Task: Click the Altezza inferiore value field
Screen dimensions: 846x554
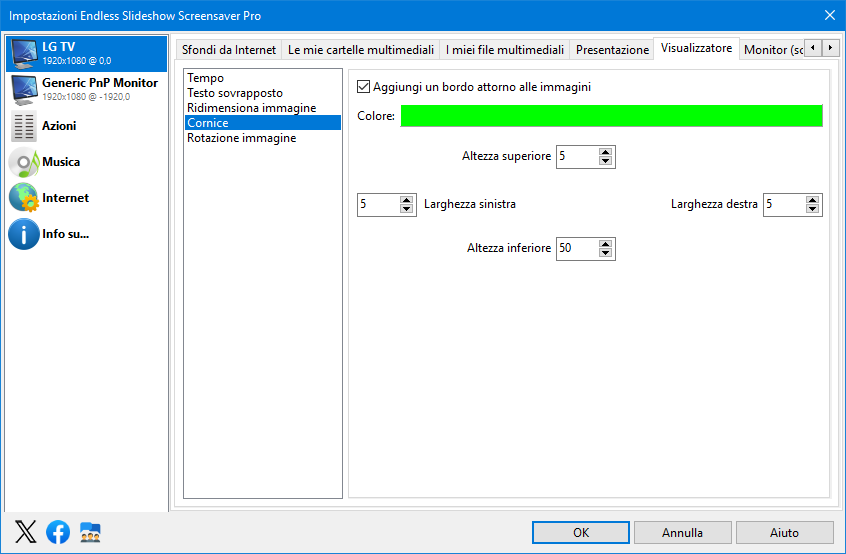Action: click(x=578, y=249)
